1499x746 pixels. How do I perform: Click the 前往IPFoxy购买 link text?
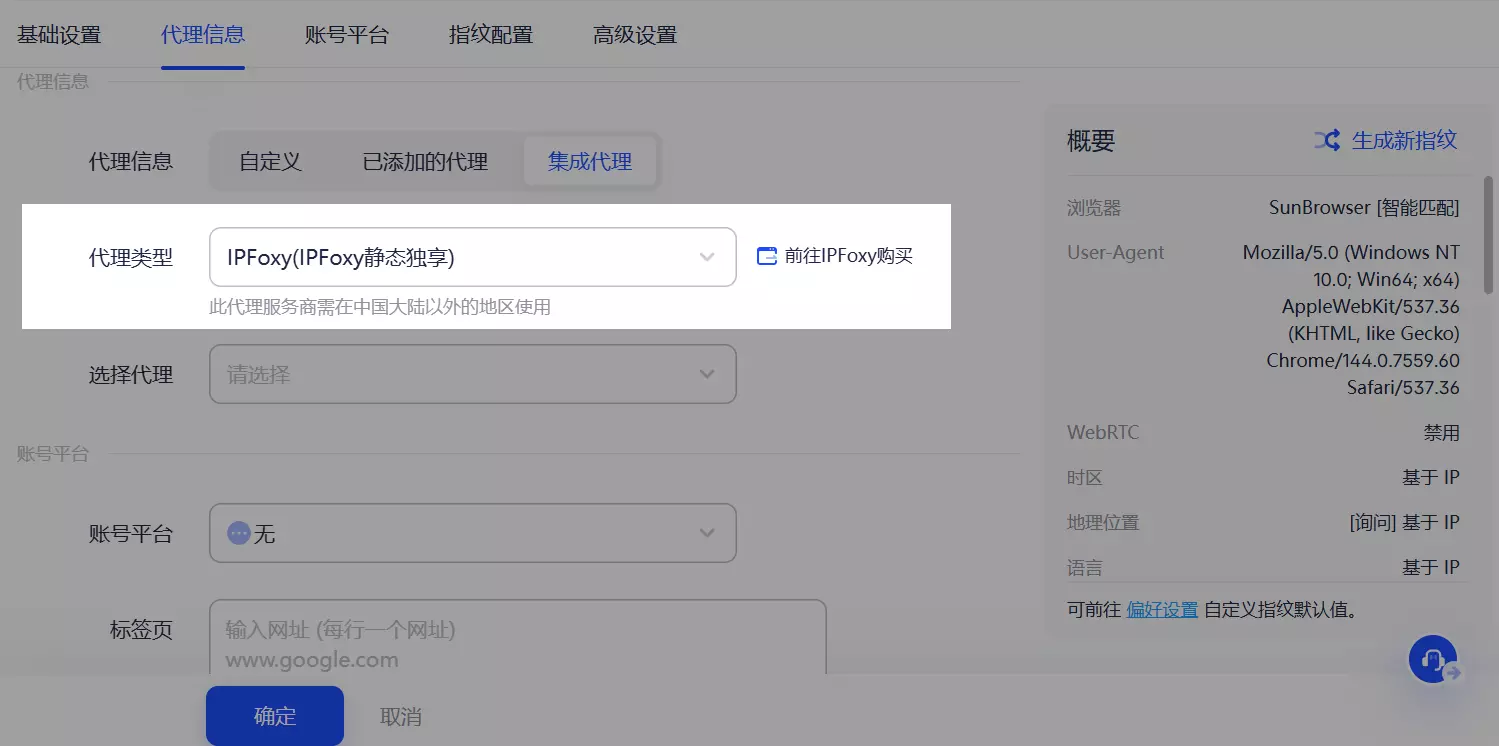coord(849,256)
